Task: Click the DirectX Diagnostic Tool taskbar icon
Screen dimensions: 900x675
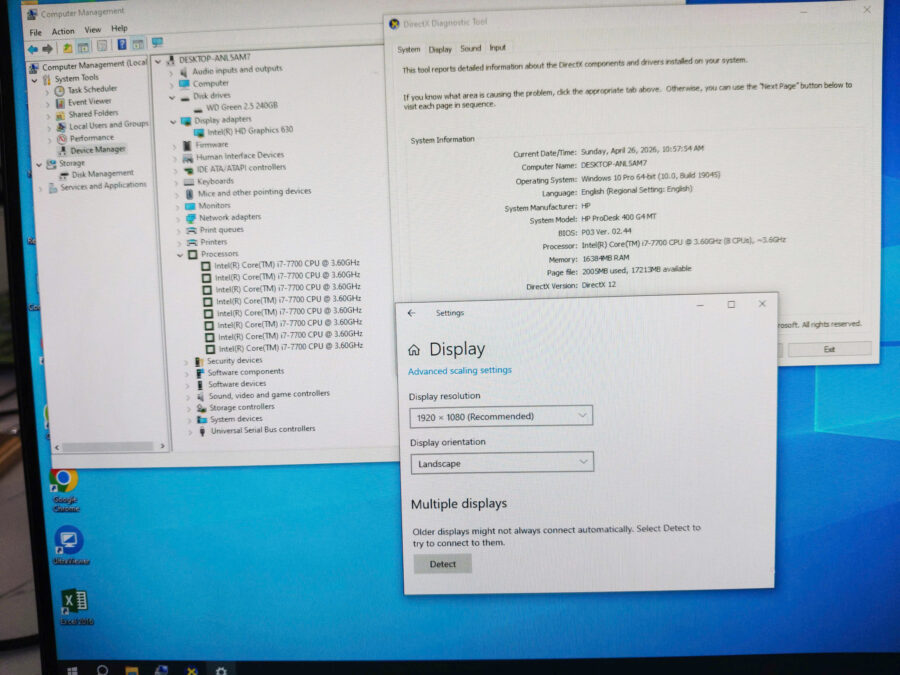Action: [192, 670]
